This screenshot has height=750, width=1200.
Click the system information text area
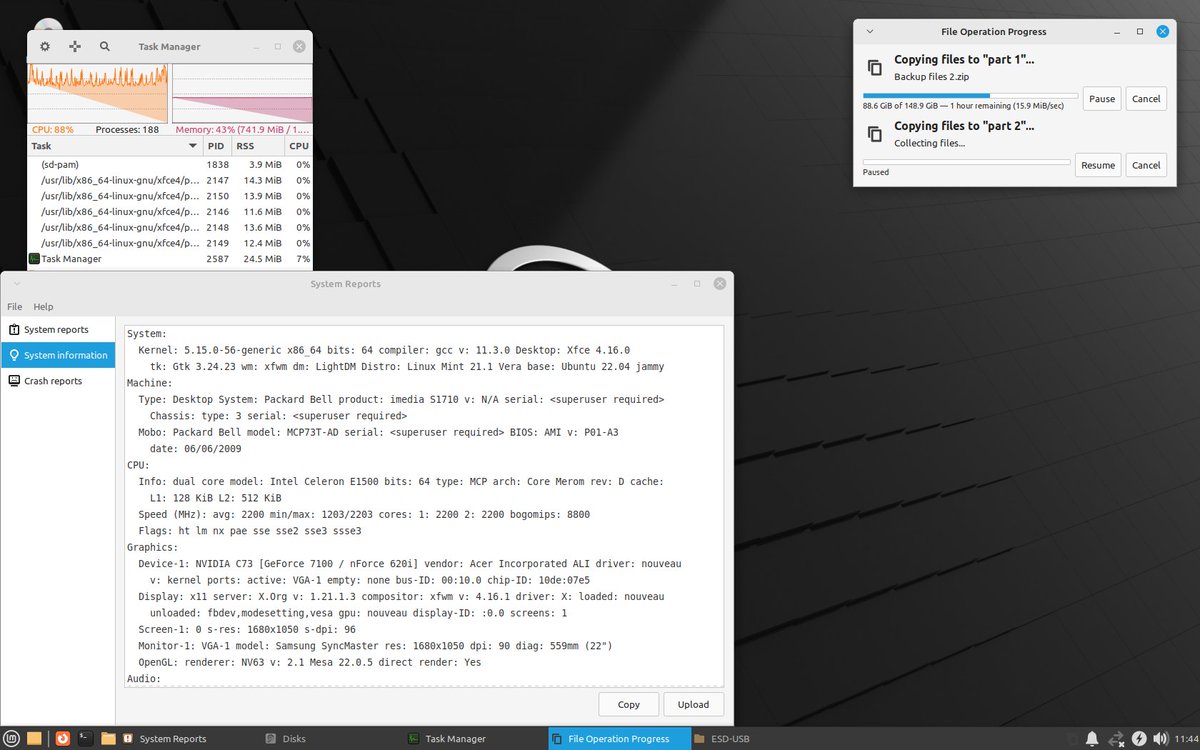(424, 505)
